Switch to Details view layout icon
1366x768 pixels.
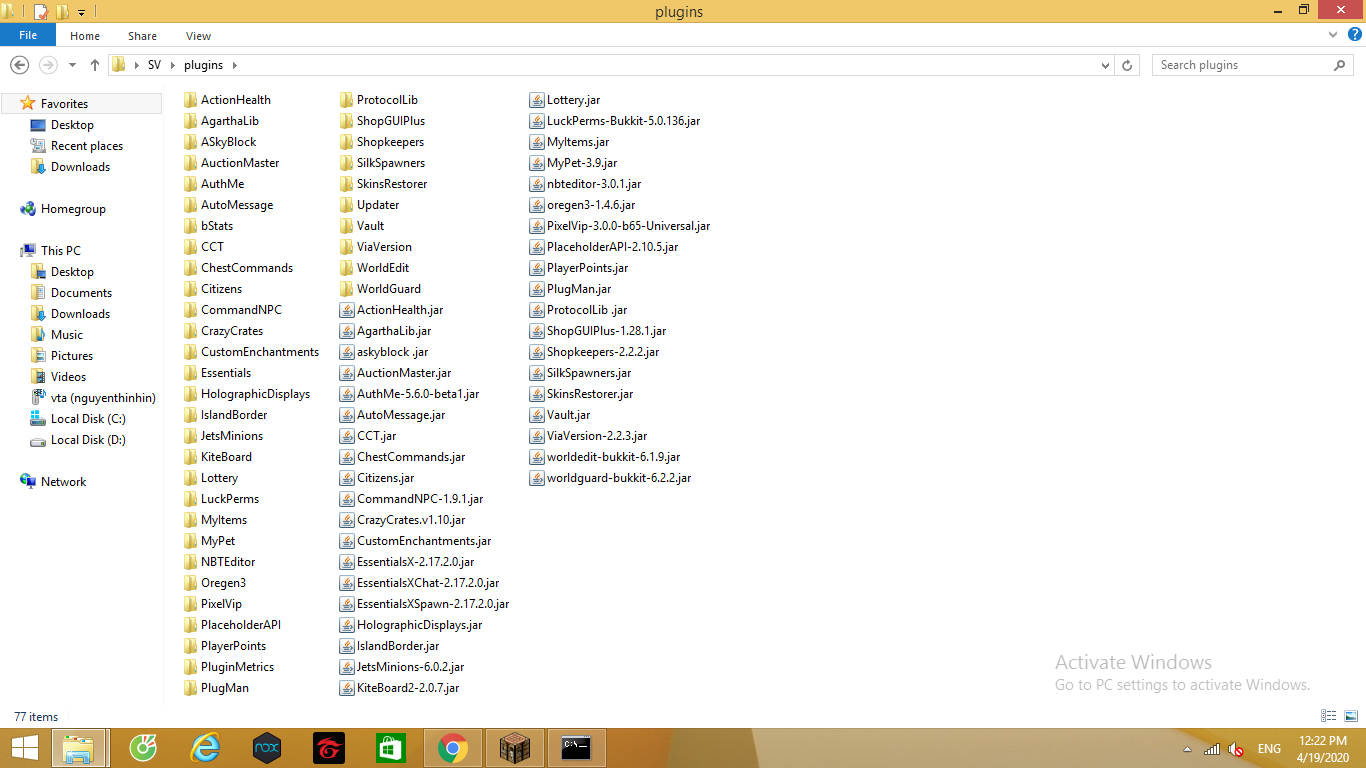pyautogui.click(x=1329, y=716)
